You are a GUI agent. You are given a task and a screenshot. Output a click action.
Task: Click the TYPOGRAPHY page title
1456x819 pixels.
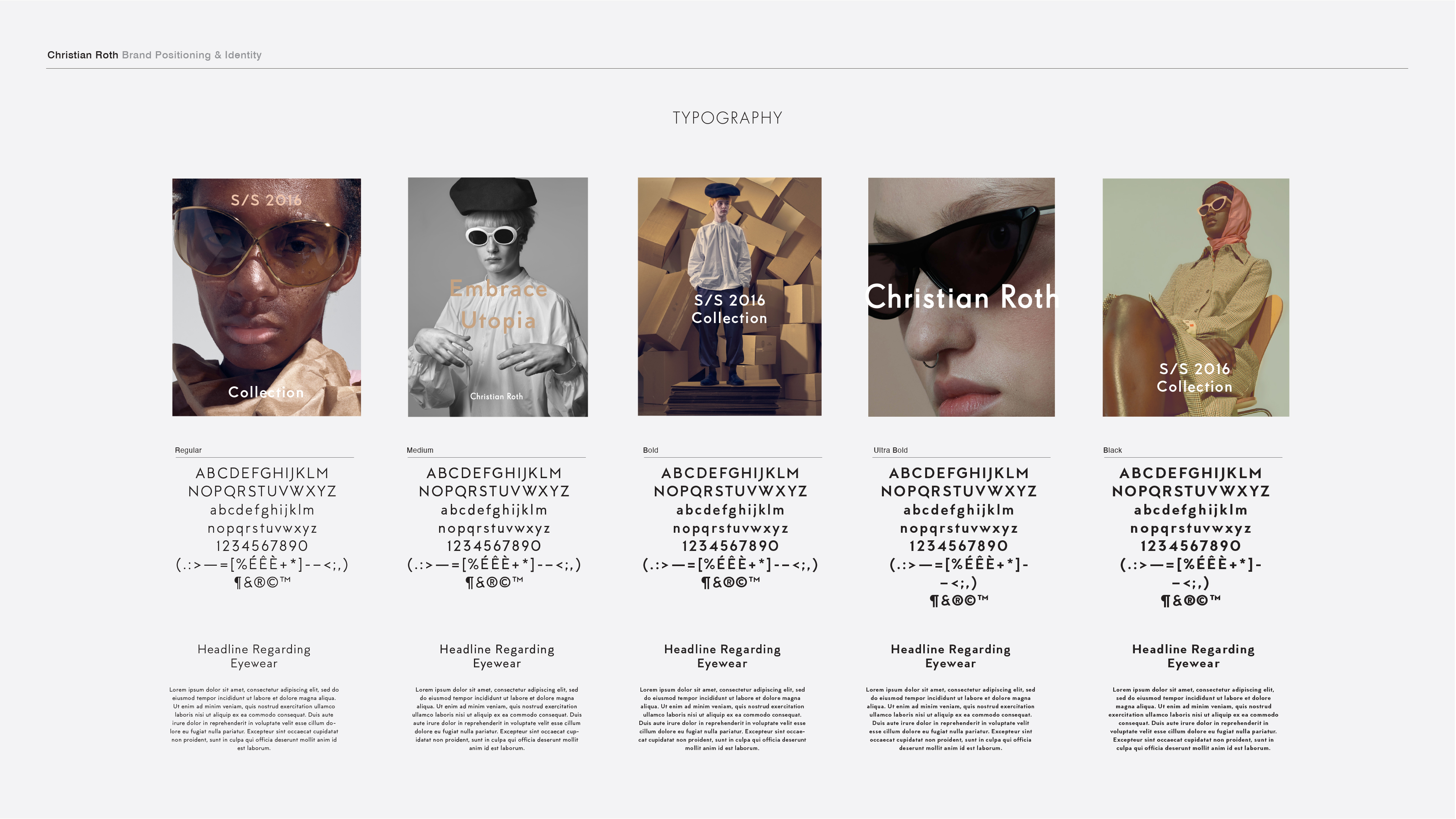coord(728,118)
